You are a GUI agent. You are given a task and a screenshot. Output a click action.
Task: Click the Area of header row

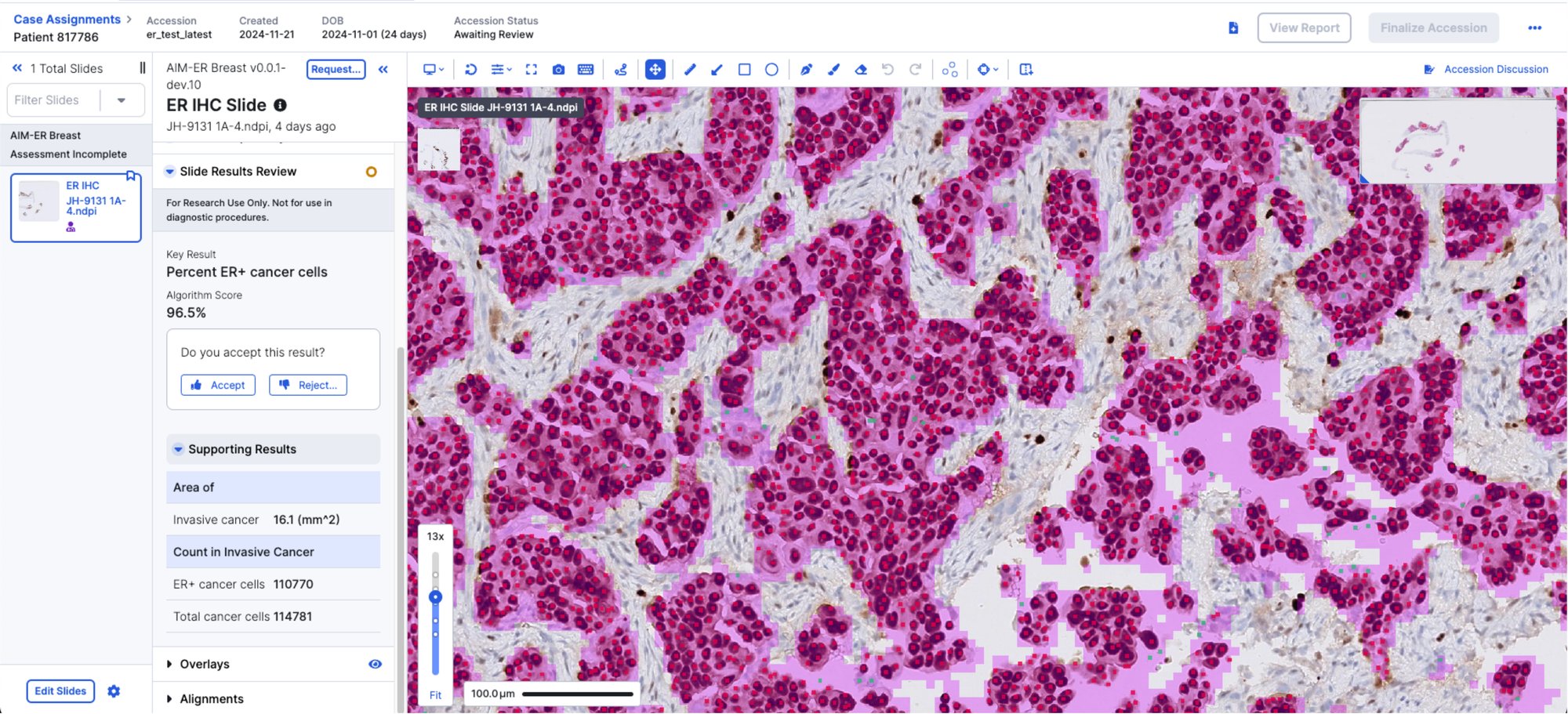click(x=273, y=487)
